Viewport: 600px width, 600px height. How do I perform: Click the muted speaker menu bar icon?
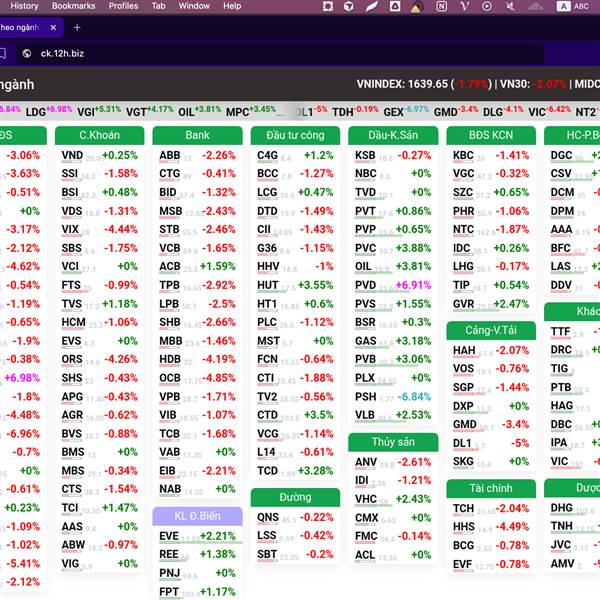click(510, 6)
